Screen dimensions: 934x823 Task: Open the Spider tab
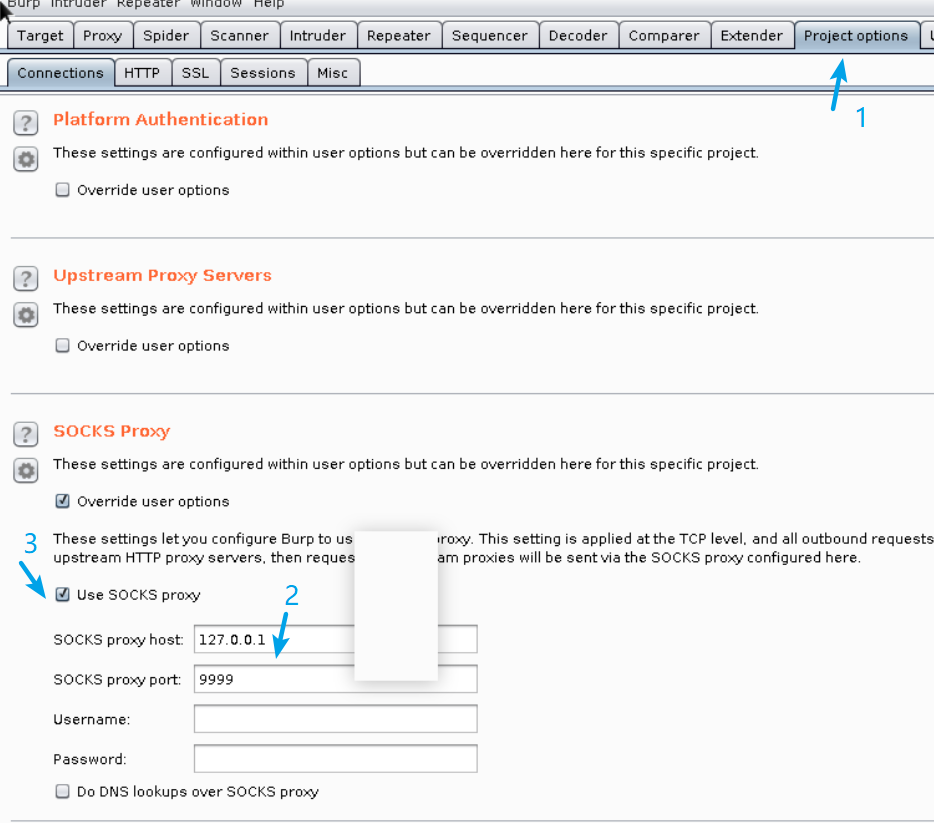tap(166, 36)
